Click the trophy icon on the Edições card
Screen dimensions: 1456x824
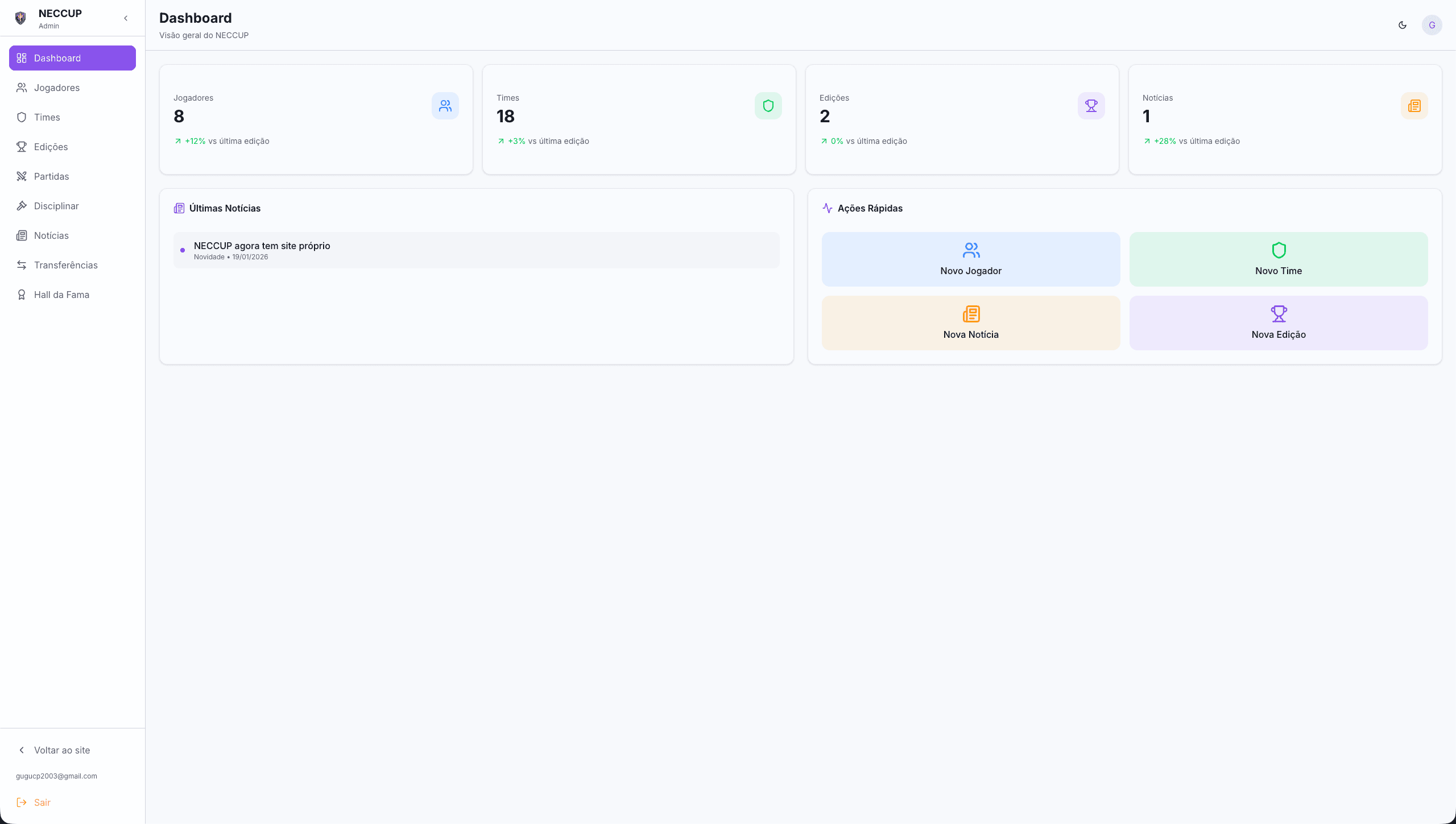(1091, 106)
